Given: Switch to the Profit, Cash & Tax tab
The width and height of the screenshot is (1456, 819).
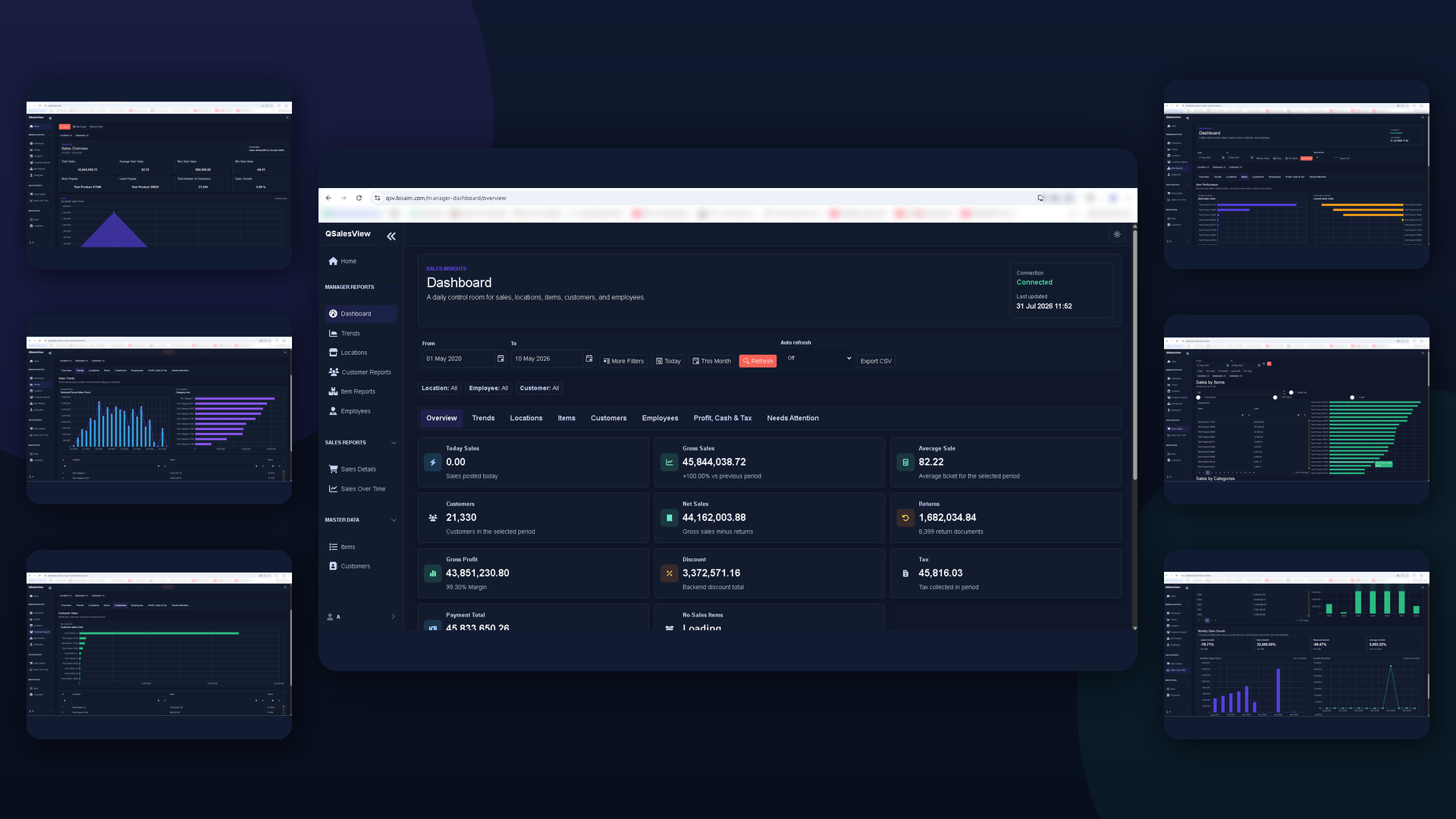Looking at the screenshot, I should pyautogui.click(x=723, y=418).
